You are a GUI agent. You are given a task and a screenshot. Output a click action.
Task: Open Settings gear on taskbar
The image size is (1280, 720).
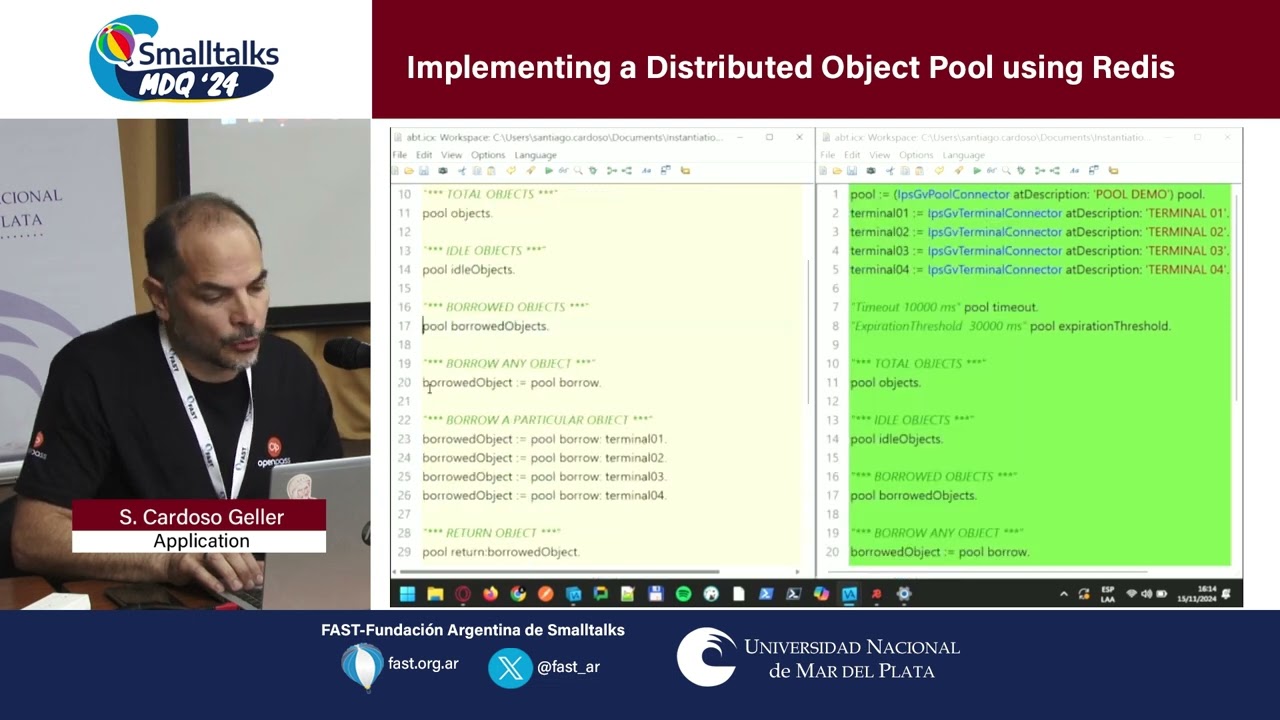pos(904,594)
